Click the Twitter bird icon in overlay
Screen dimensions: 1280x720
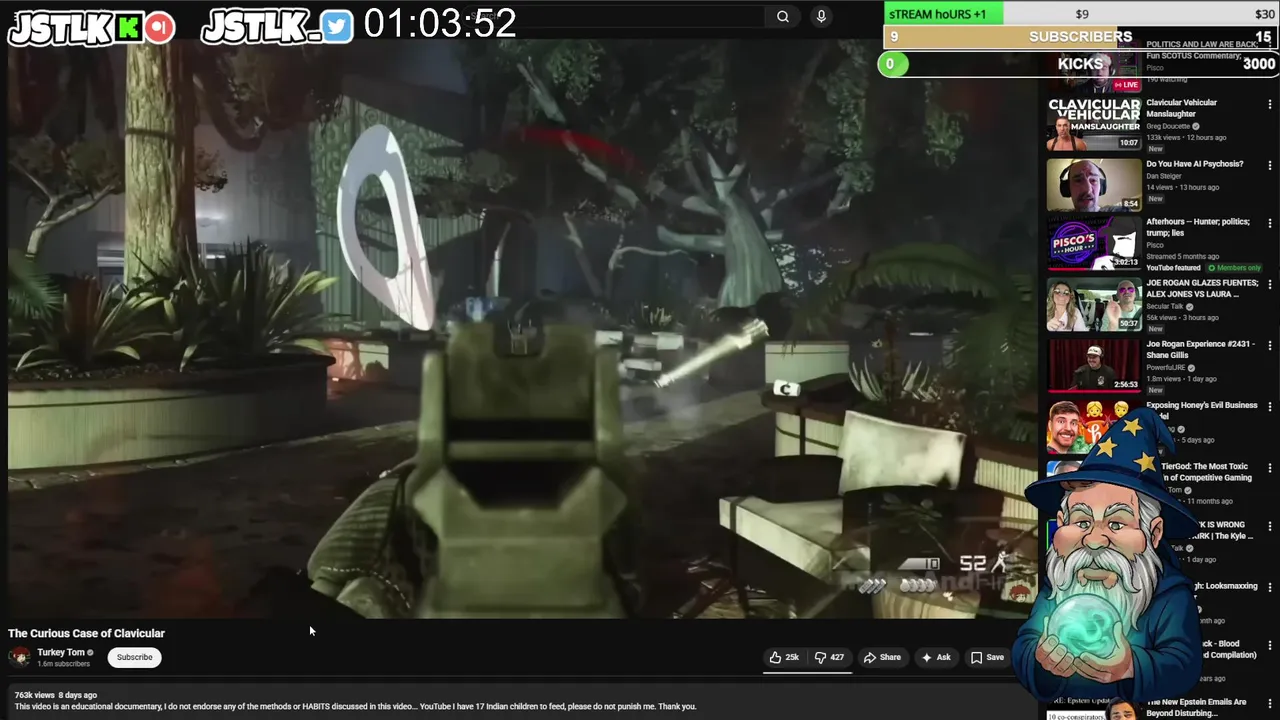point(337,27)
